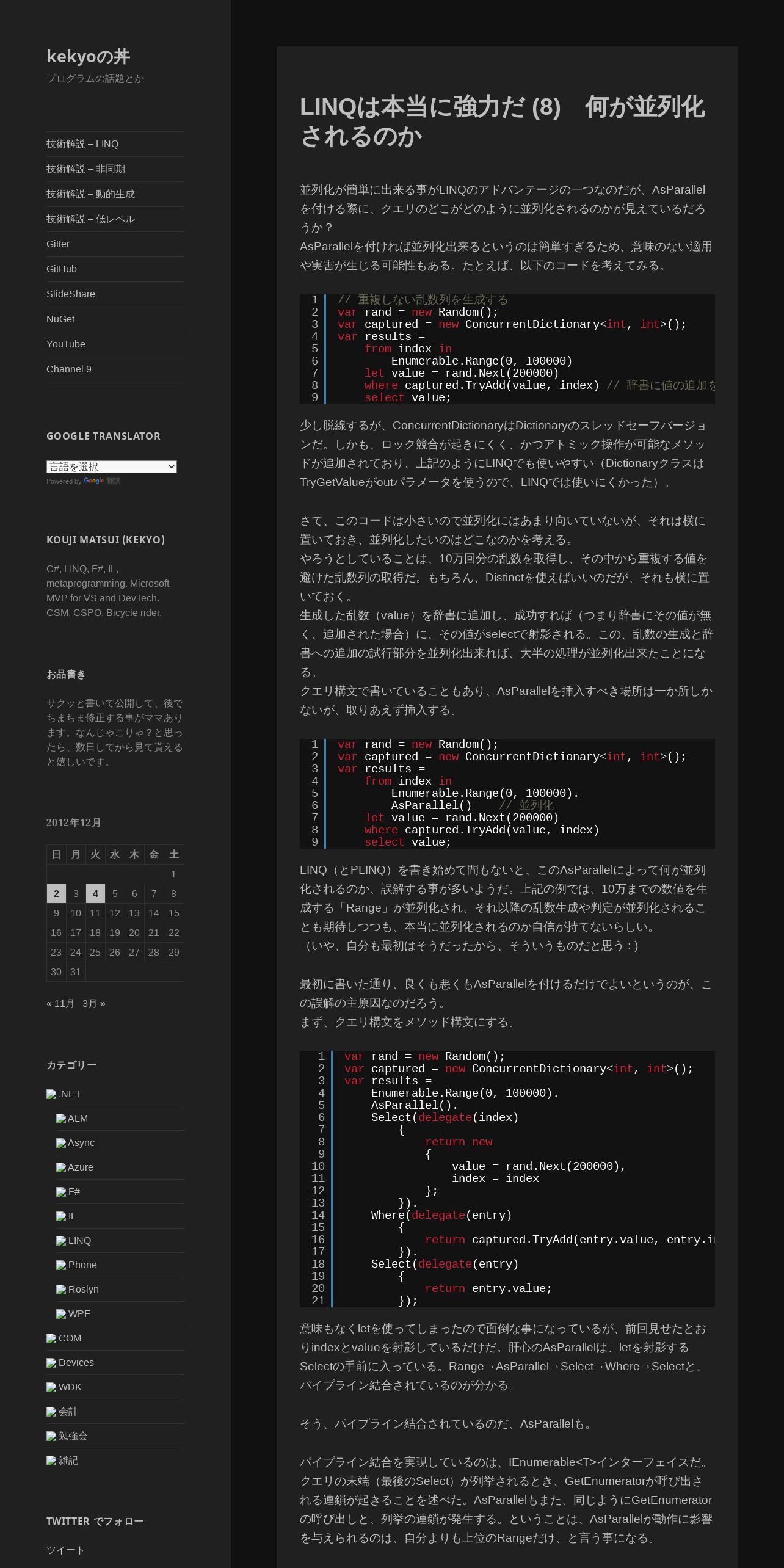Open the Azure category link

pos(81,1167)
